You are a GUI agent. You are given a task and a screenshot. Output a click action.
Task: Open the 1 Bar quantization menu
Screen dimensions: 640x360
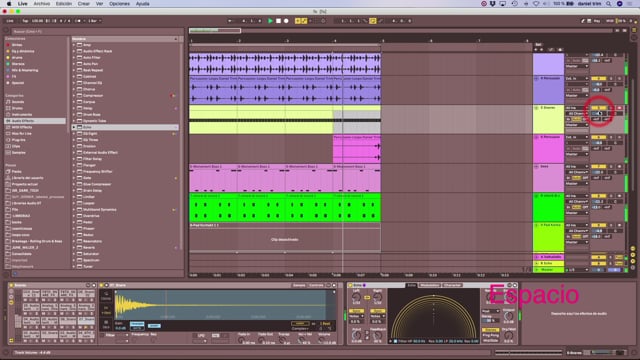(x=94, y=21)
